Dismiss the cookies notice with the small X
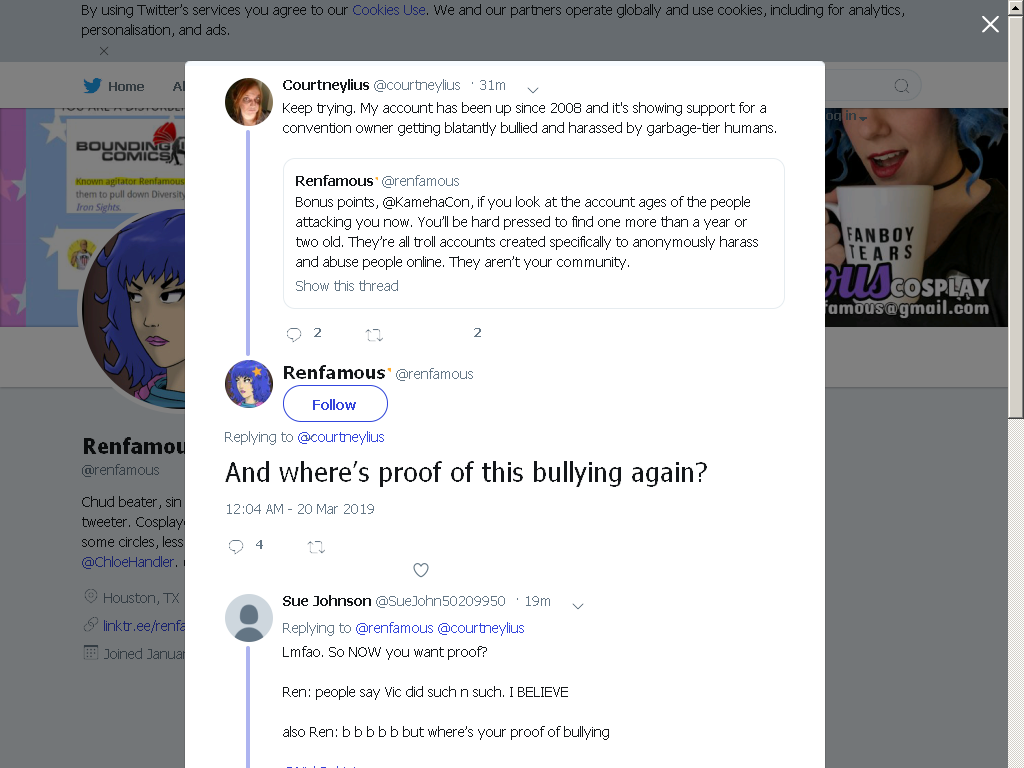Screen dimensions: 1024x768 pyautogui.click(x=104, y=50)
